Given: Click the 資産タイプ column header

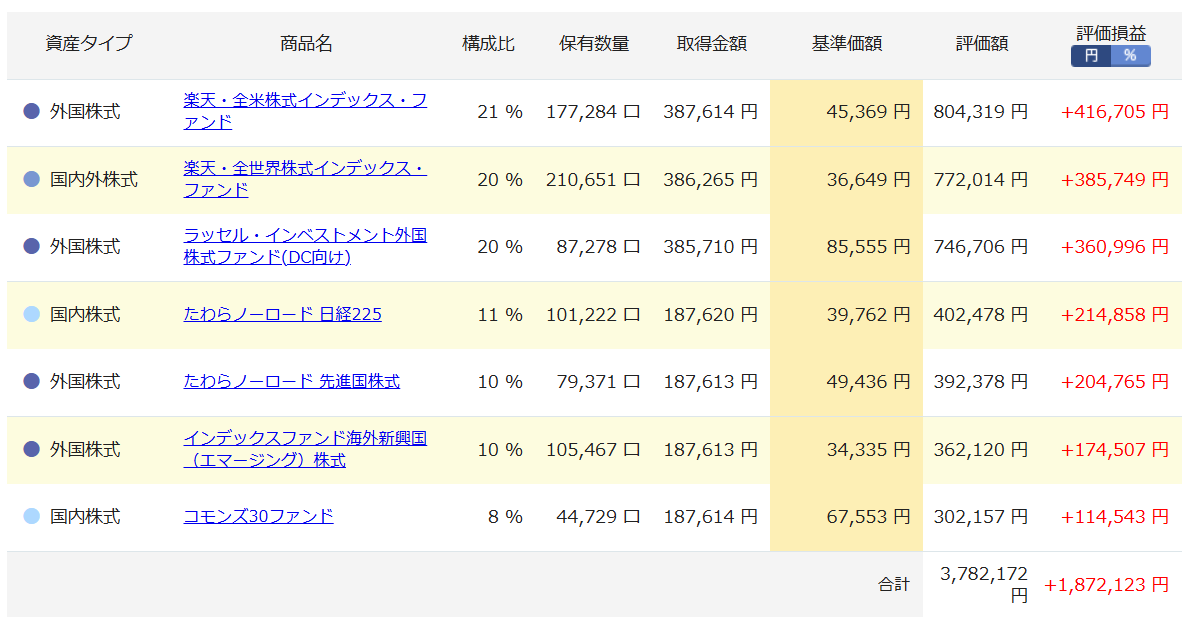Looking at the screenshot, I should 89,43.
